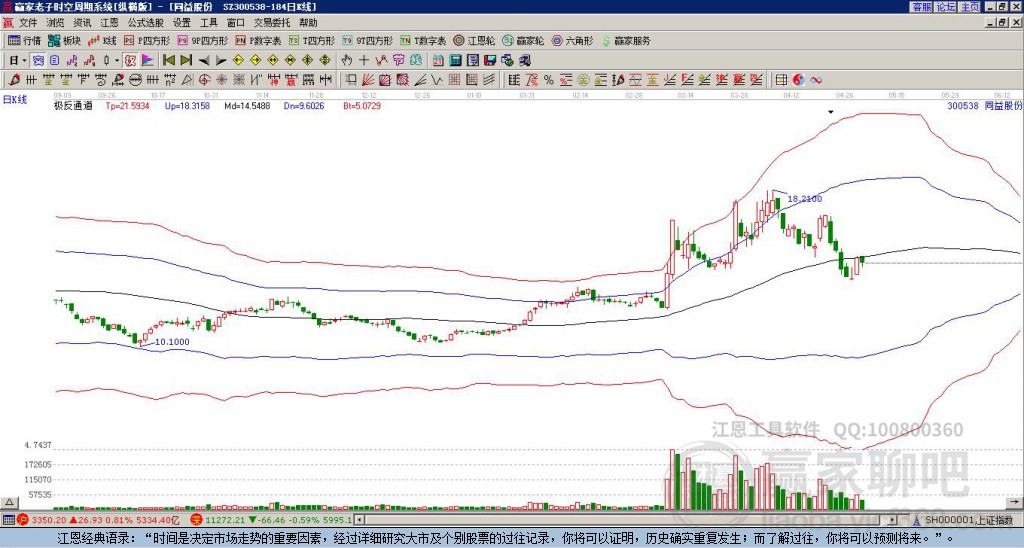1024x548 pixels.
Task: Click the 极反通道 indicator name
Action: coord(72,106)
